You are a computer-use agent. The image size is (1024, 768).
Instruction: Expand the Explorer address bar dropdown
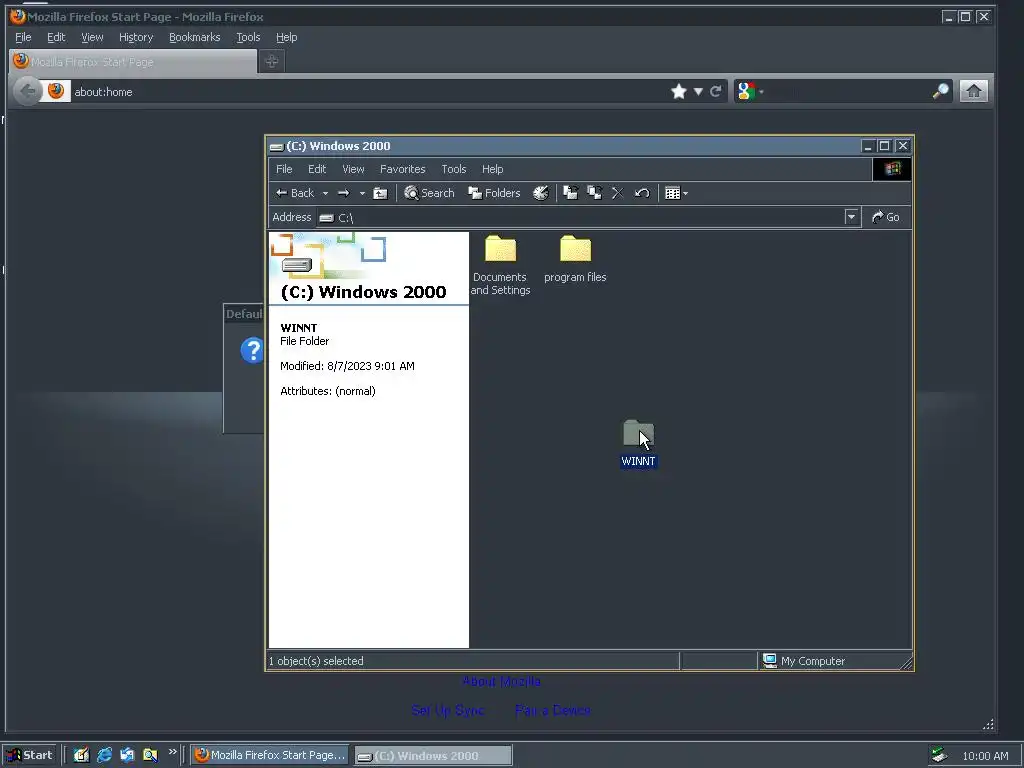pyautogui.click(x=851, y=217)
